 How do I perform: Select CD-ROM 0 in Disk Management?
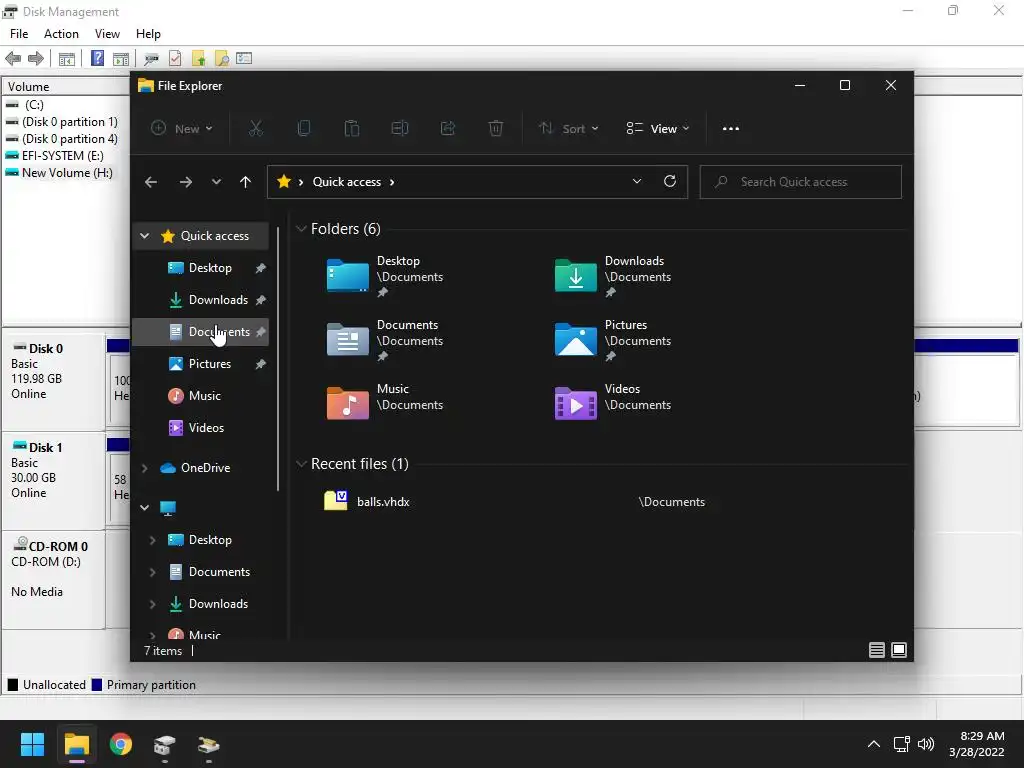(x=54, y=580)
